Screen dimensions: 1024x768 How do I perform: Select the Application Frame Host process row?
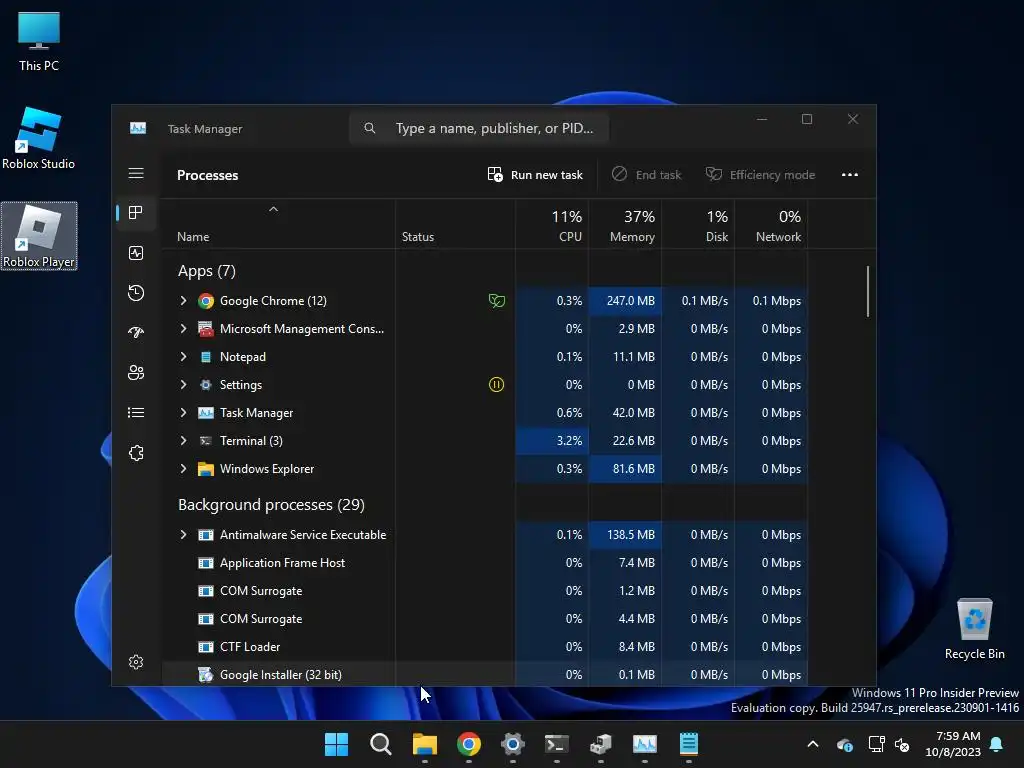coord(485,563)
